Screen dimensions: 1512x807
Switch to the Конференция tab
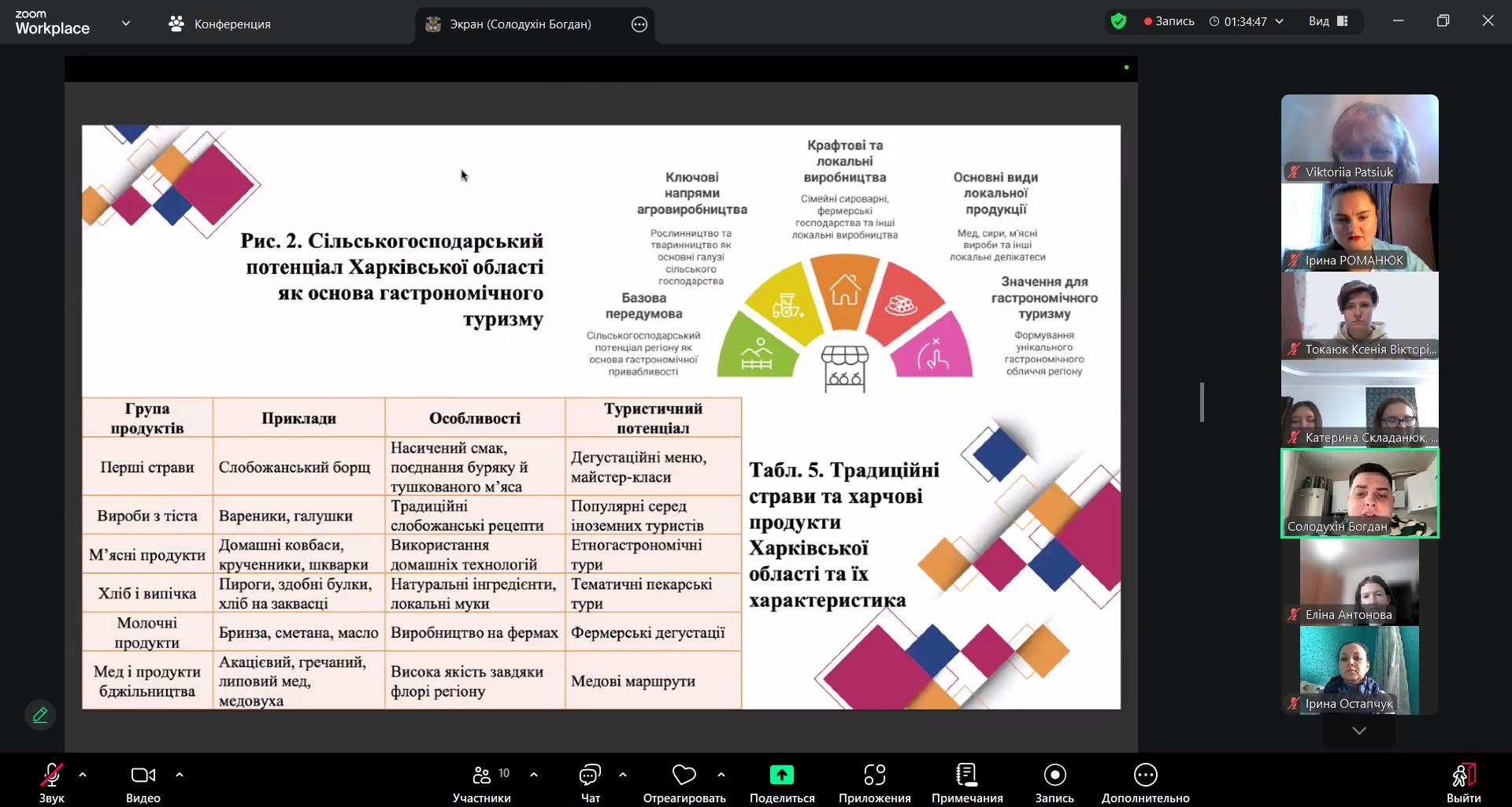[220, 24]
